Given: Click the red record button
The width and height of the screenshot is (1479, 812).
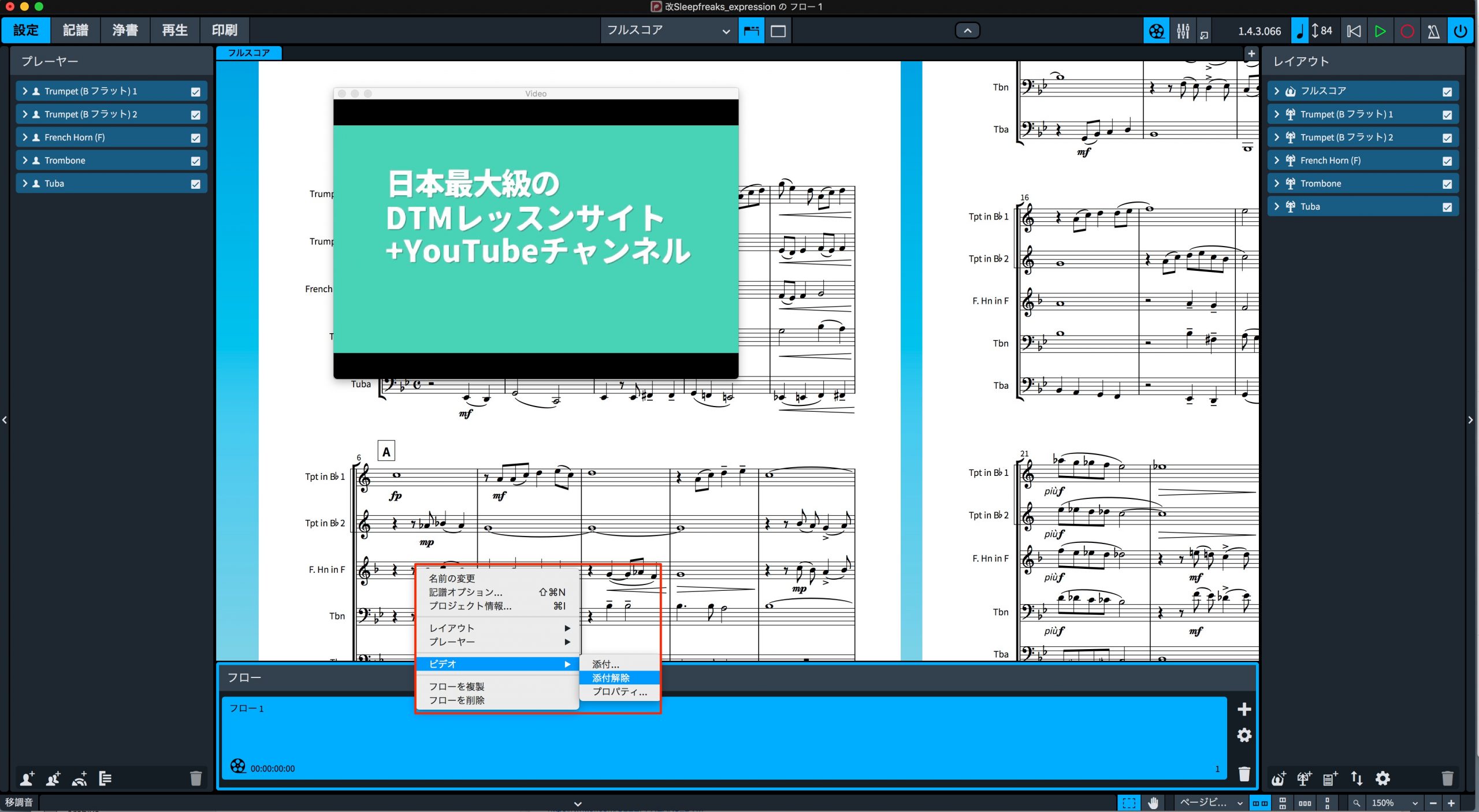Looking at the screenshot, I should 1407,31.
